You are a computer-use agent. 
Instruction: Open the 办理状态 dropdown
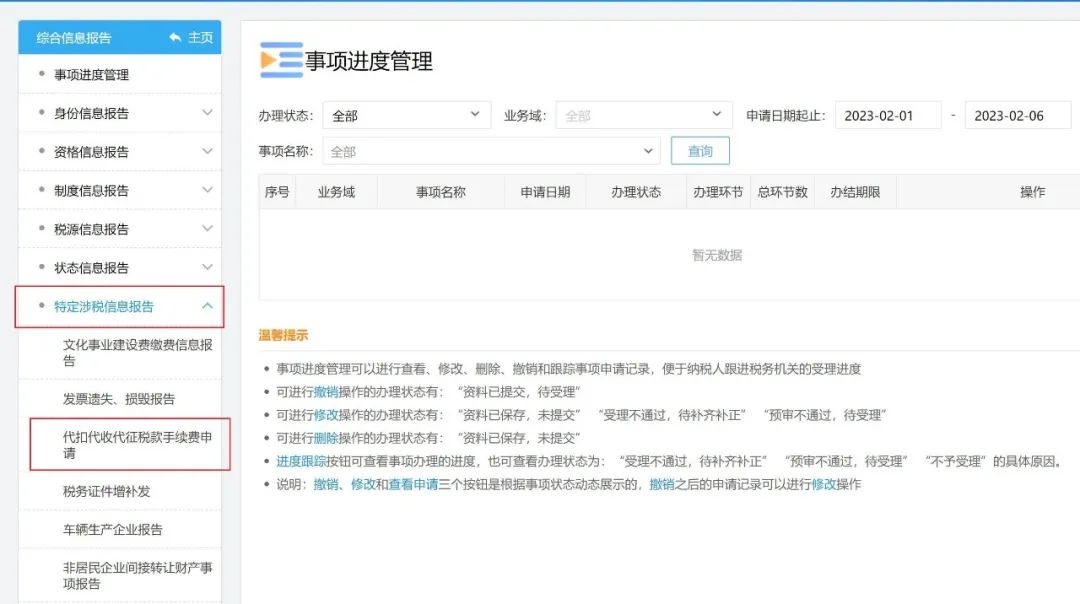(x=405, y=114)
